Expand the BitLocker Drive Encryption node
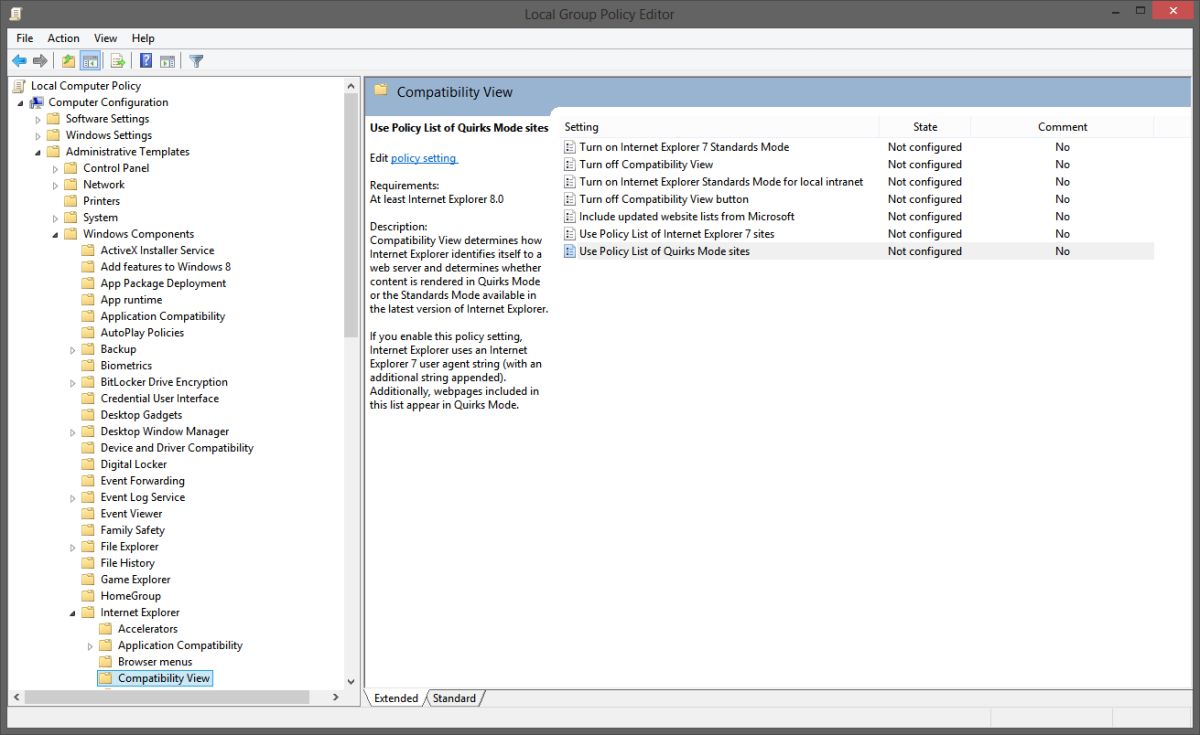 click(73, 382)
